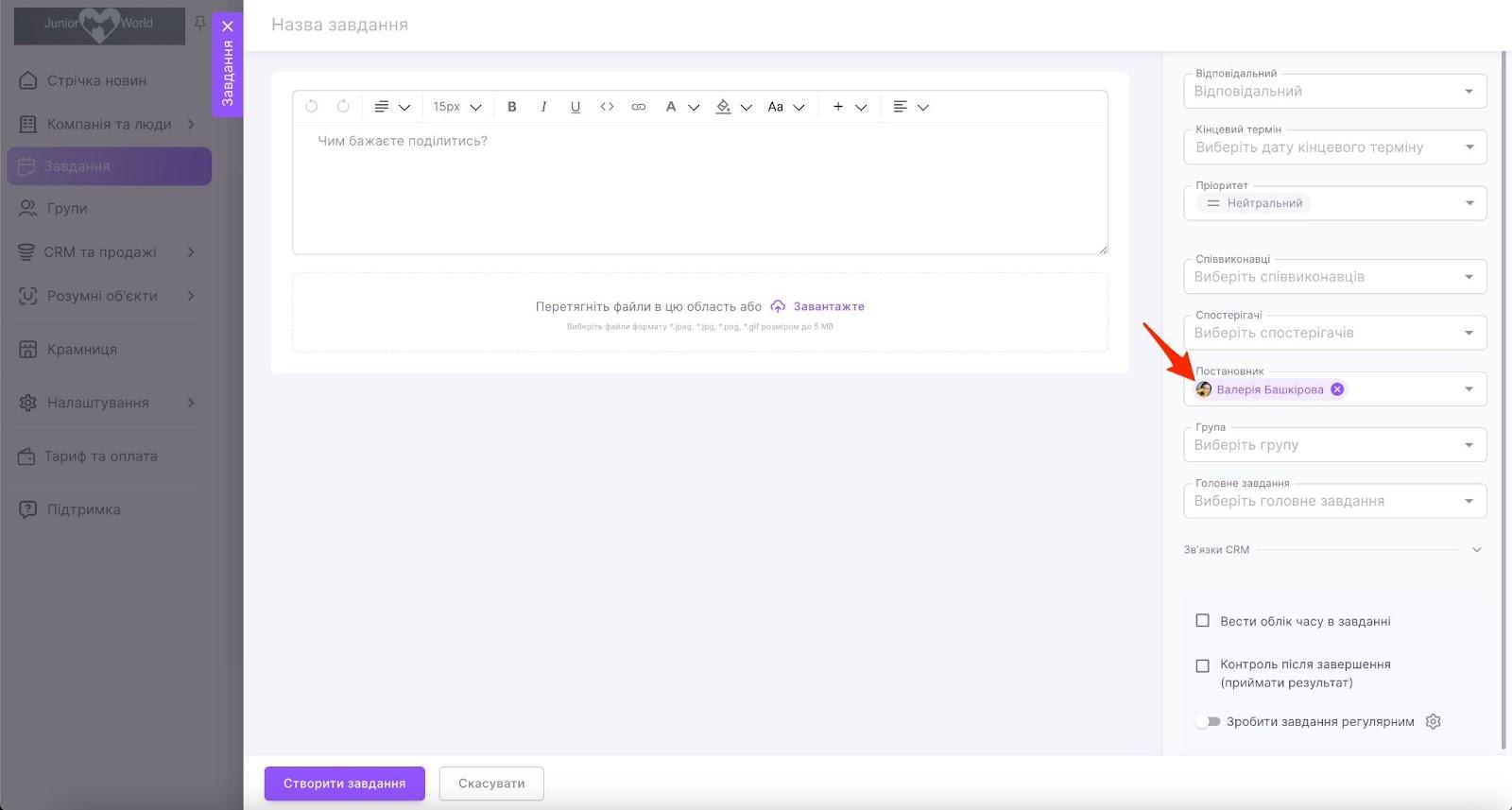
Task: Open the Спостерігачі dropdown
Action: 1335,333
